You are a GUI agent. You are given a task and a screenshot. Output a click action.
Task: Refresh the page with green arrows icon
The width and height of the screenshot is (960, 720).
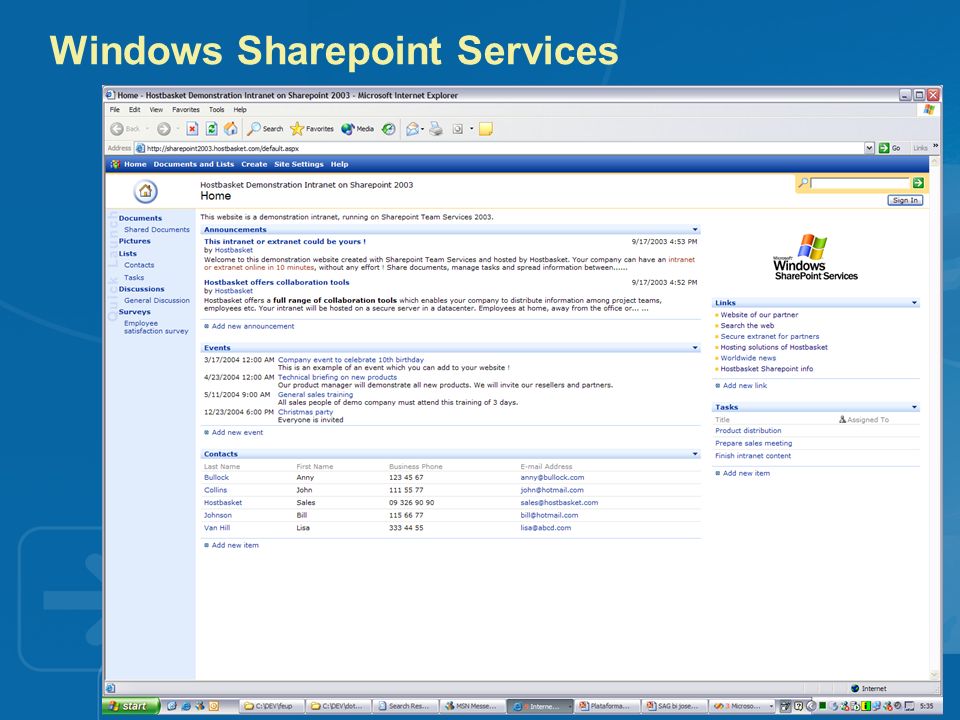pos(211,129)
